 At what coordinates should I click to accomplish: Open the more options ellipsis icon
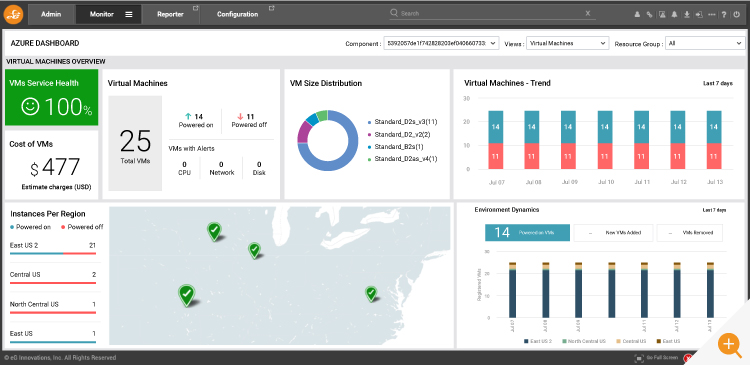click(x=712, y=14)
